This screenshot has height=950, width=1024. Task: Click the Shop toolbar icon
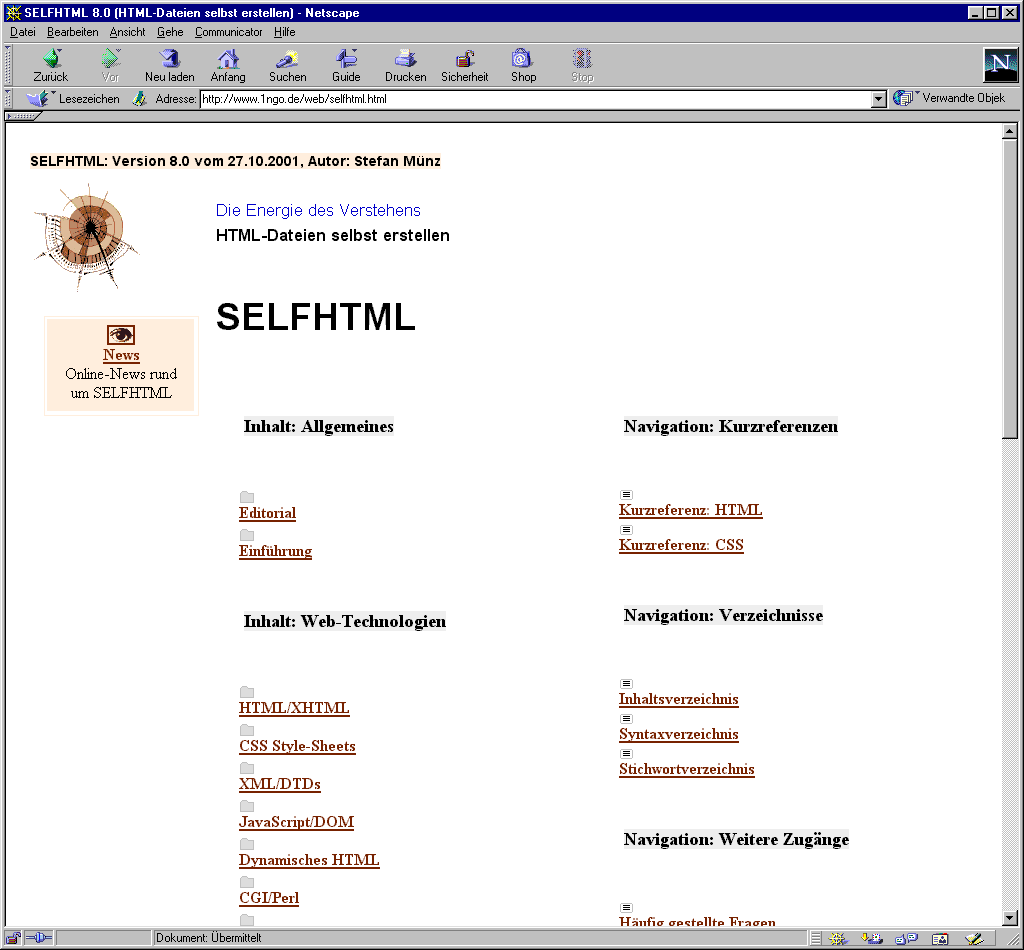523,60
